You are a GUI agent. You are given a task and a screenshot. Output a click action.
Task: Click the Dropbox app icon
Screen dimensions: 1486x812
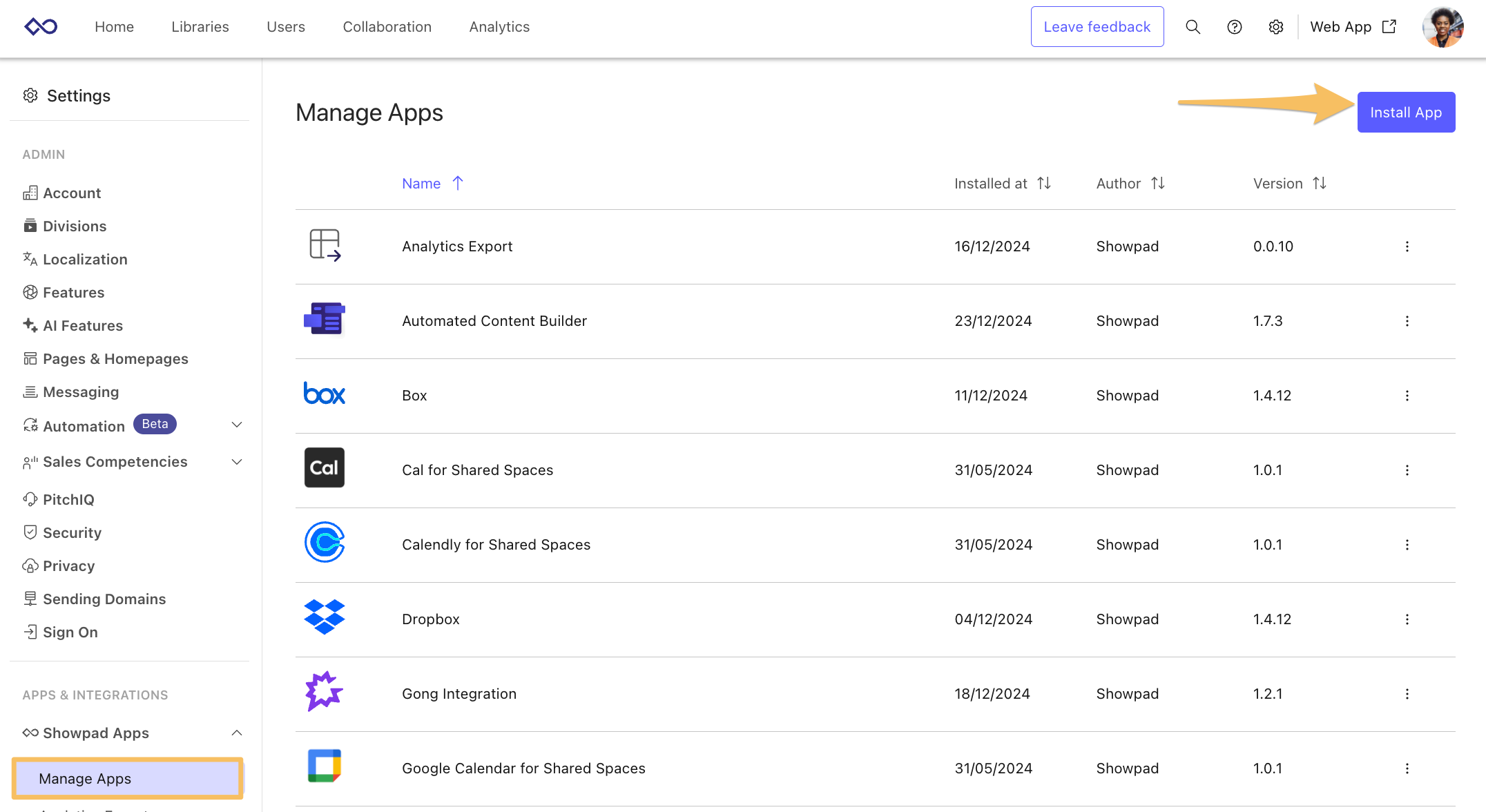click(325, 617)
